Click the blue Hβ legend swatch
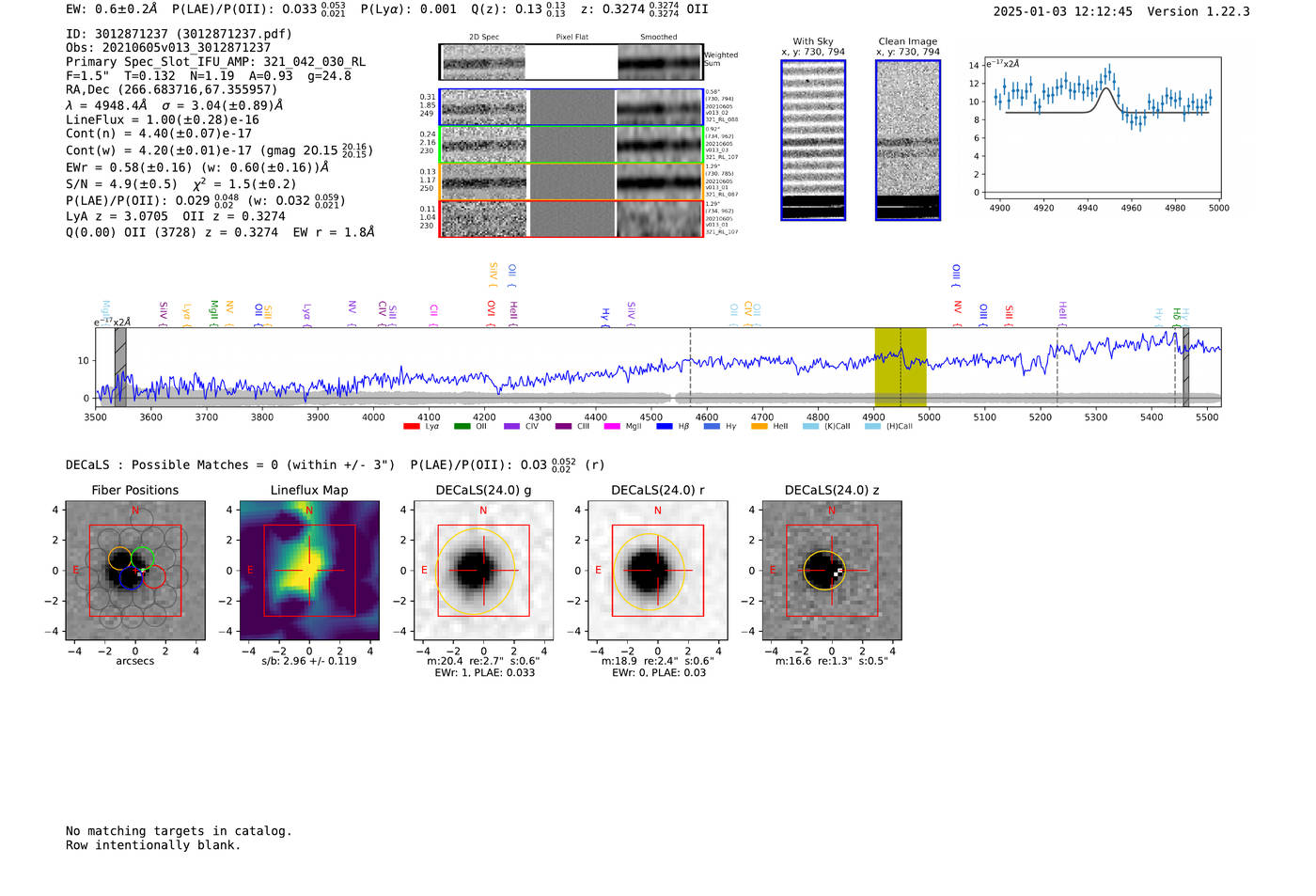1316x896 pixels. 665,427
